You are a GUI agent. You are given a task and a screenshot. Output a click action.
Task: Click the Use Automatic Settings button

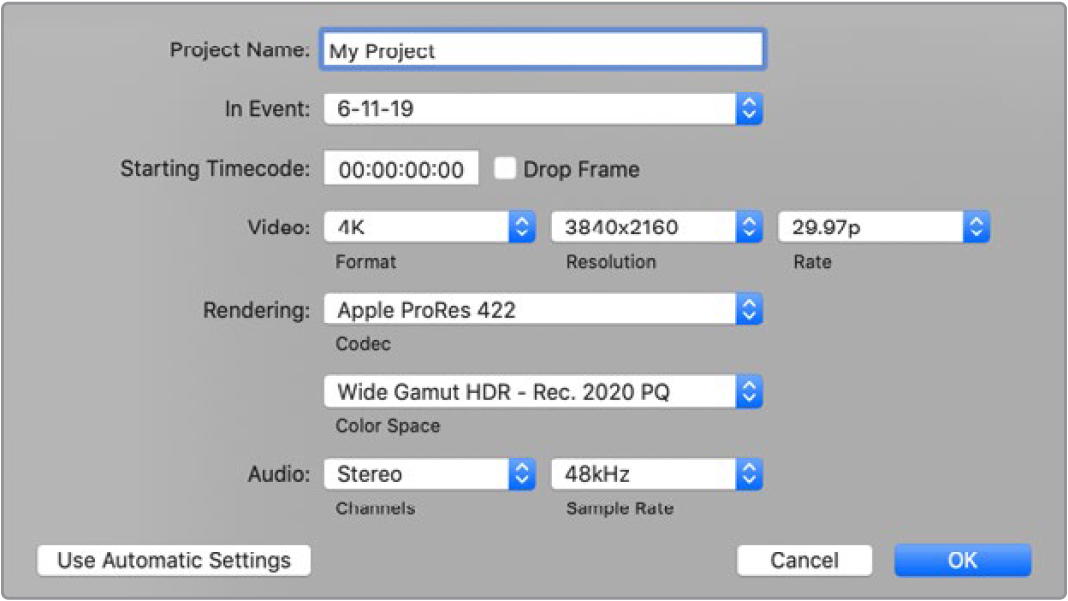(x=174, y=560)
